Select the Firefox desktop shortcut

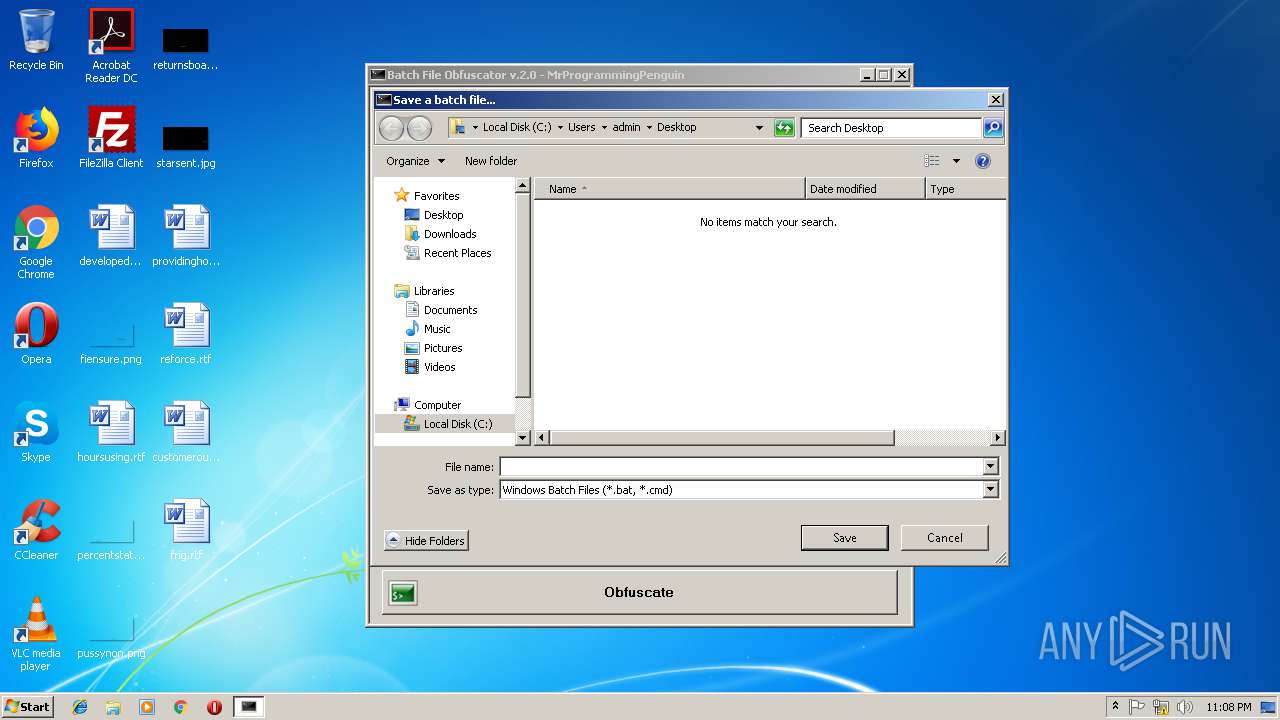(36, 138)
